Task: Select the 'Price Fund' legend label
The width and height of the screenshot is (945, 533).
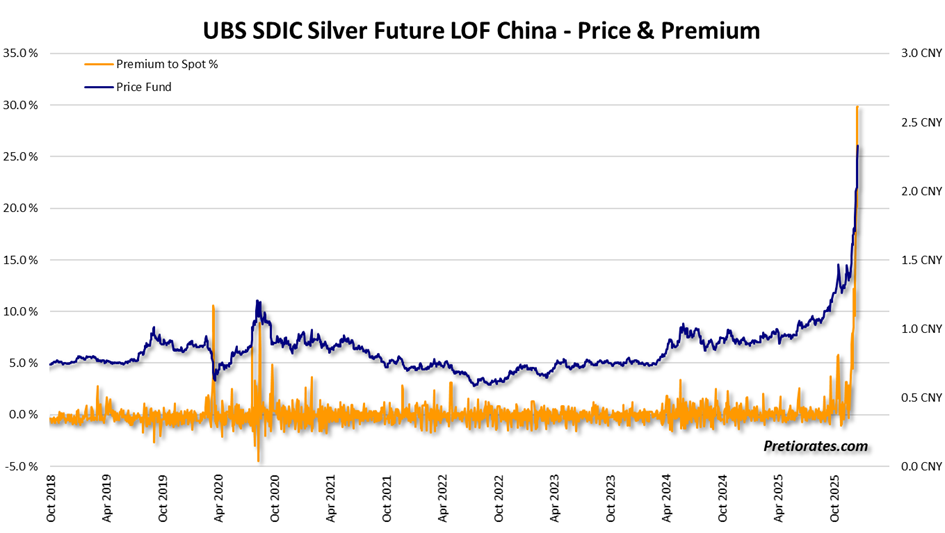Action: coord(144,87)
